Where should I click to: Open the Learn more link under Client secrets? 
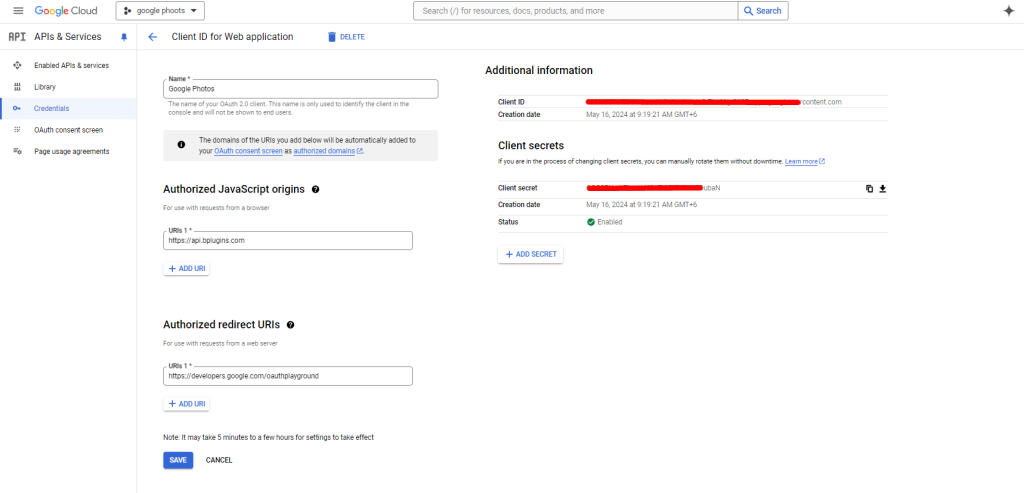point(805,161)
